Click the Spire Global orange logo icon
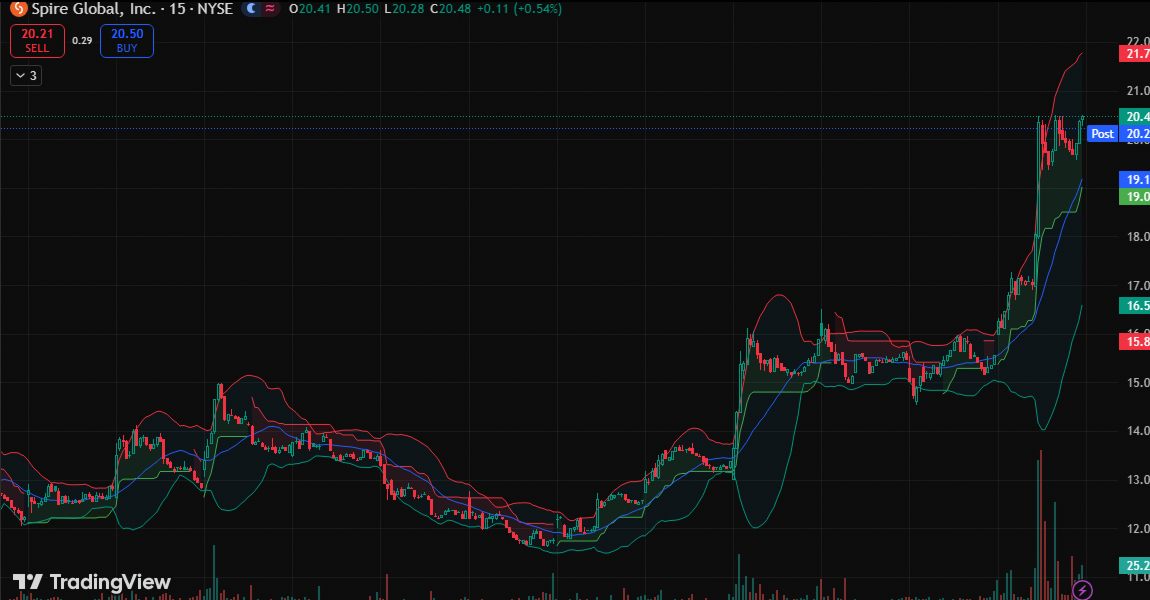Screen dimensions: 1150x600 click(x=18, y=9)
